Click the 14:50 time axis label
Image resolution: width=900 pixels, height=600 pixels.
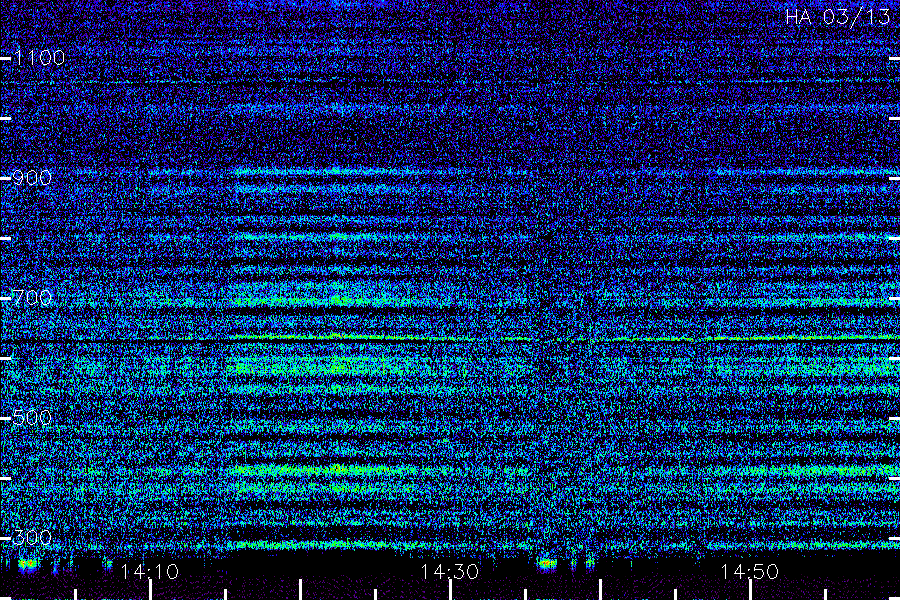click(x=750, y=572)
